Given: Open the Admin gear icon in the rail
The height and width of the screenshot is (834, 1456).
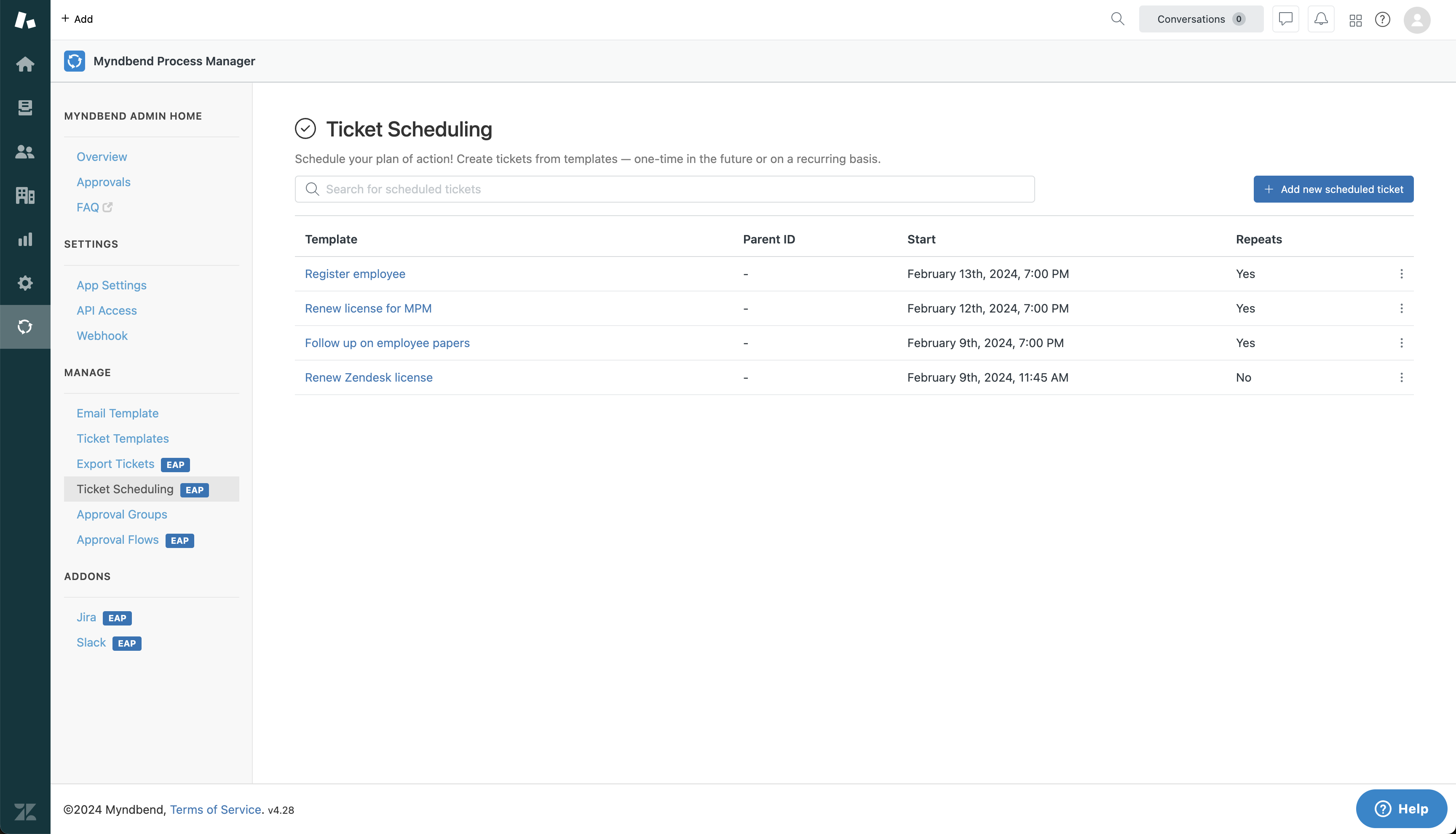Looking at the screenshot, I should point(24,282).
